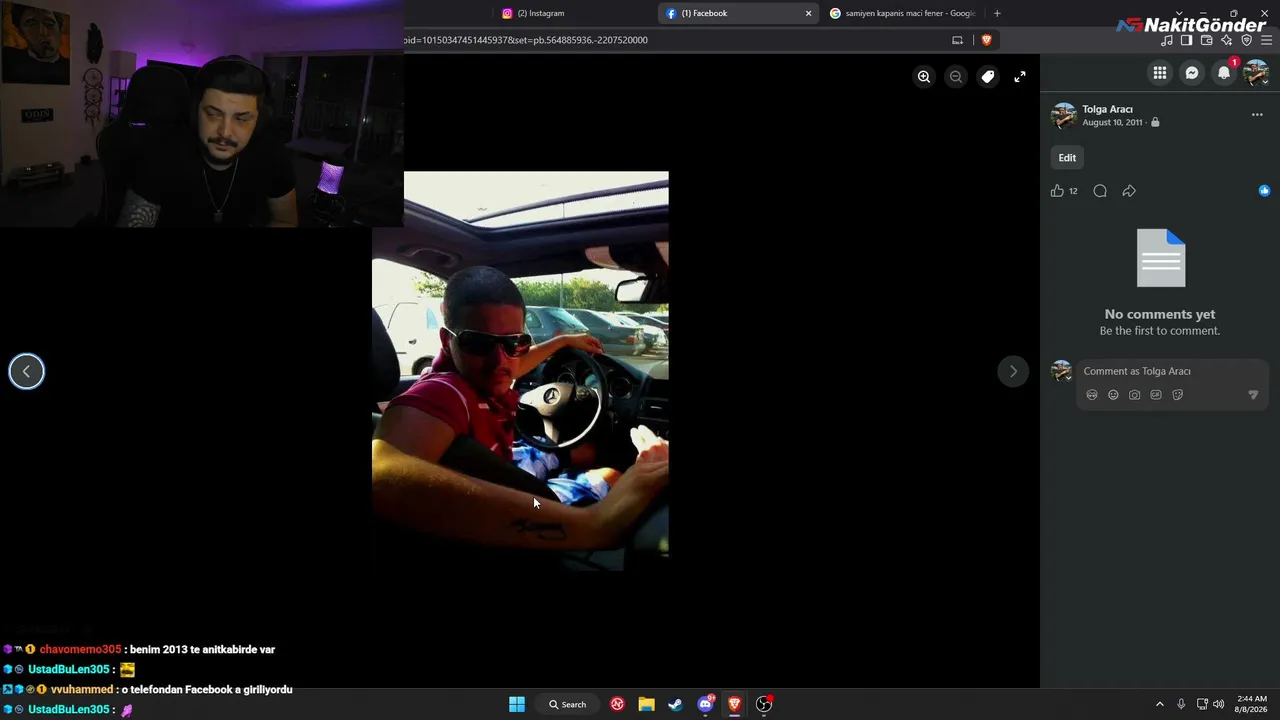Screen dimensions: 1280x720
Task: Switch commenting identity via avatar chevron
Action: click(1068, 378)
